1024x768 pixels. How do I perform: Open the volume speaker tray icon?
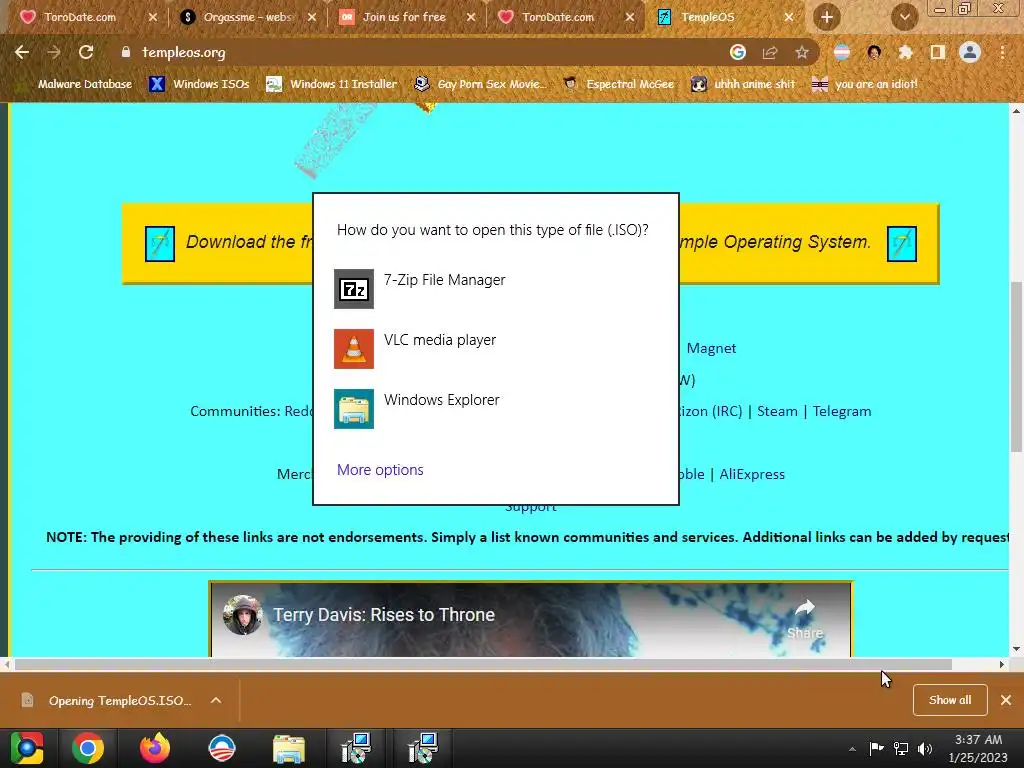925,749
